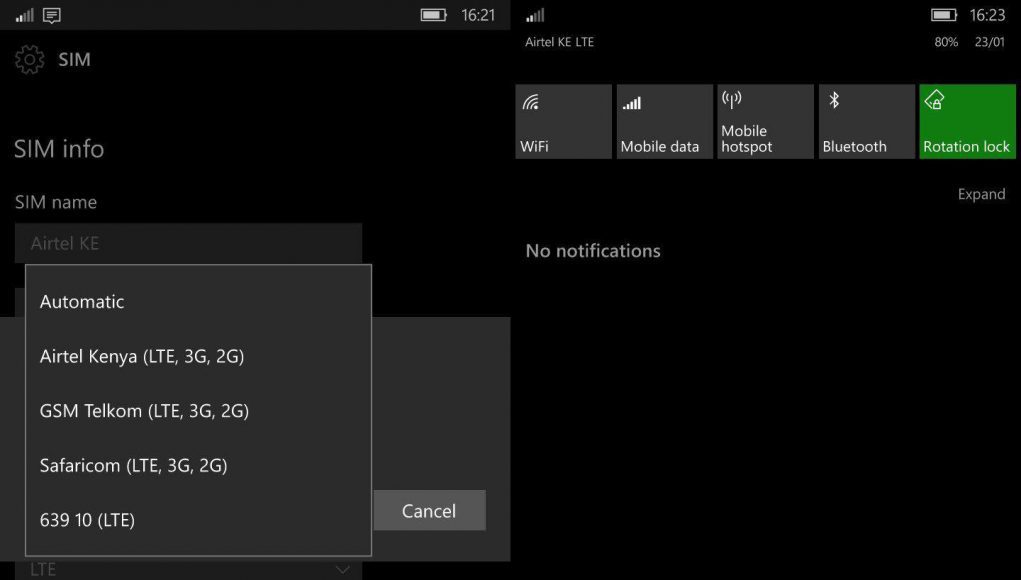Tap the signal icon in action center status bar
Image resolution: width=1021 pixels, height=580 pixels.
535,15
